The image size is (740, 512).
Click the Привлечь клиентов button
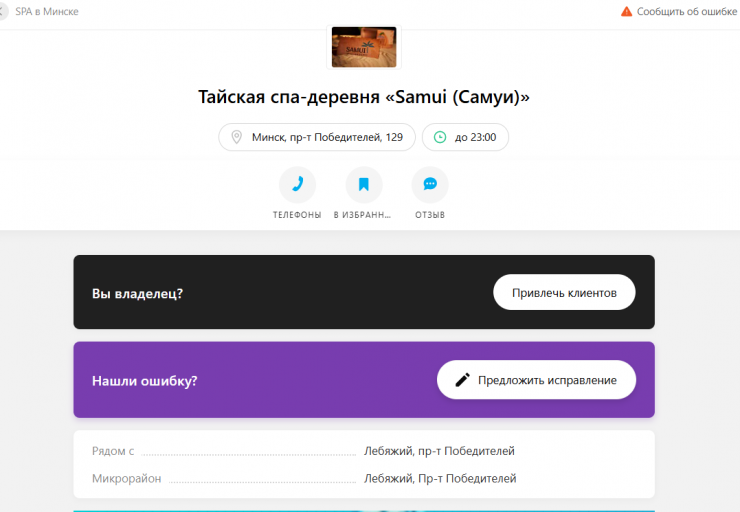point(564,293)
